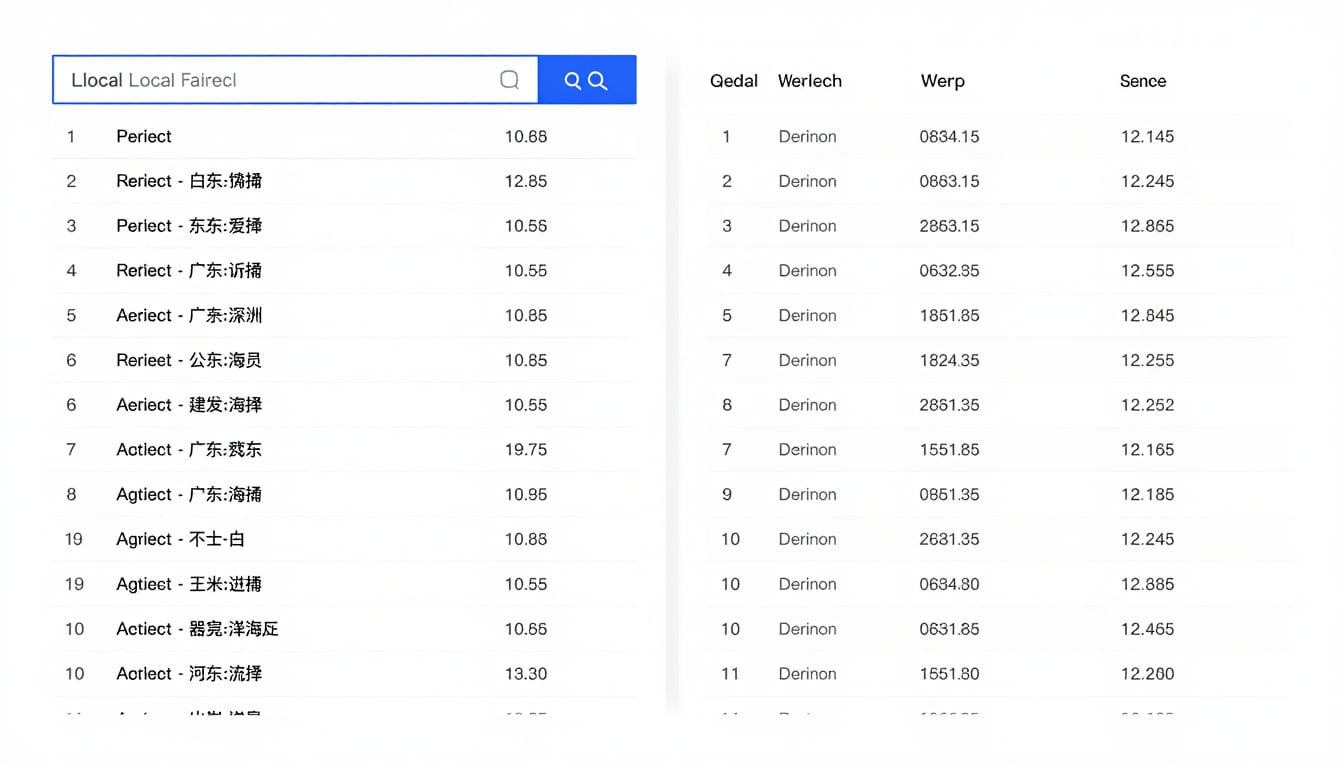Click the Sence value 12.165
Screen dimensions: 1344x768
pyautogui.click(x=1147, y=450)
